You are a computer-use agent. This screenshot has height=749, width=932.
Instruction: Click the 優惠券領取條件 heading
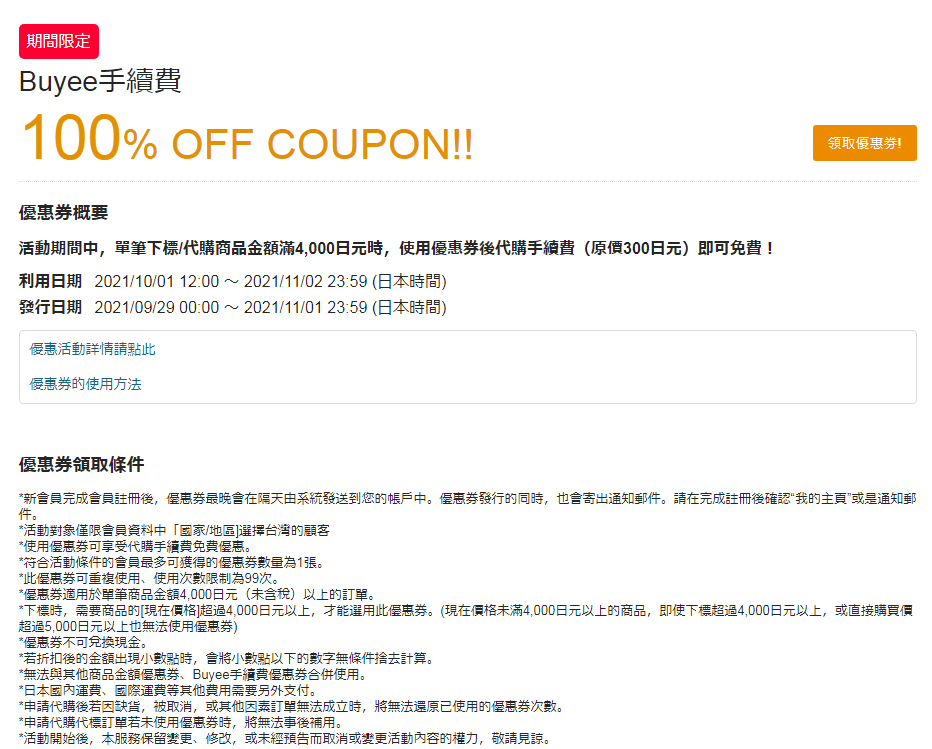pos(81,464)
